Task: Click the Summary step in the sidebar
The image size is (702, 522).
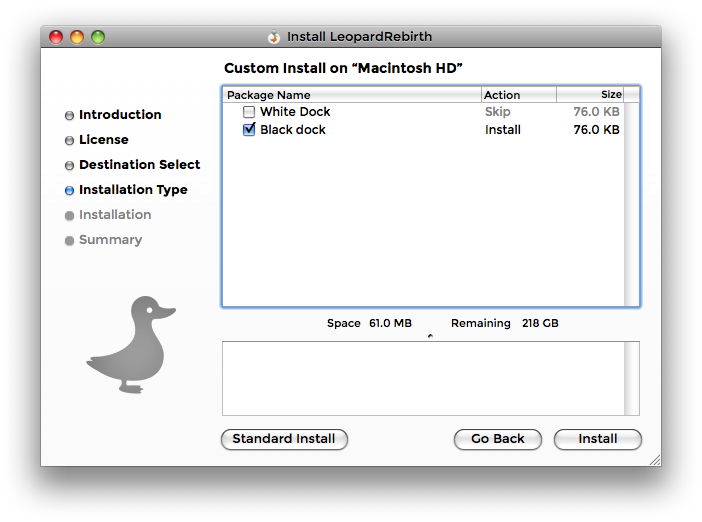Action: 111,240
